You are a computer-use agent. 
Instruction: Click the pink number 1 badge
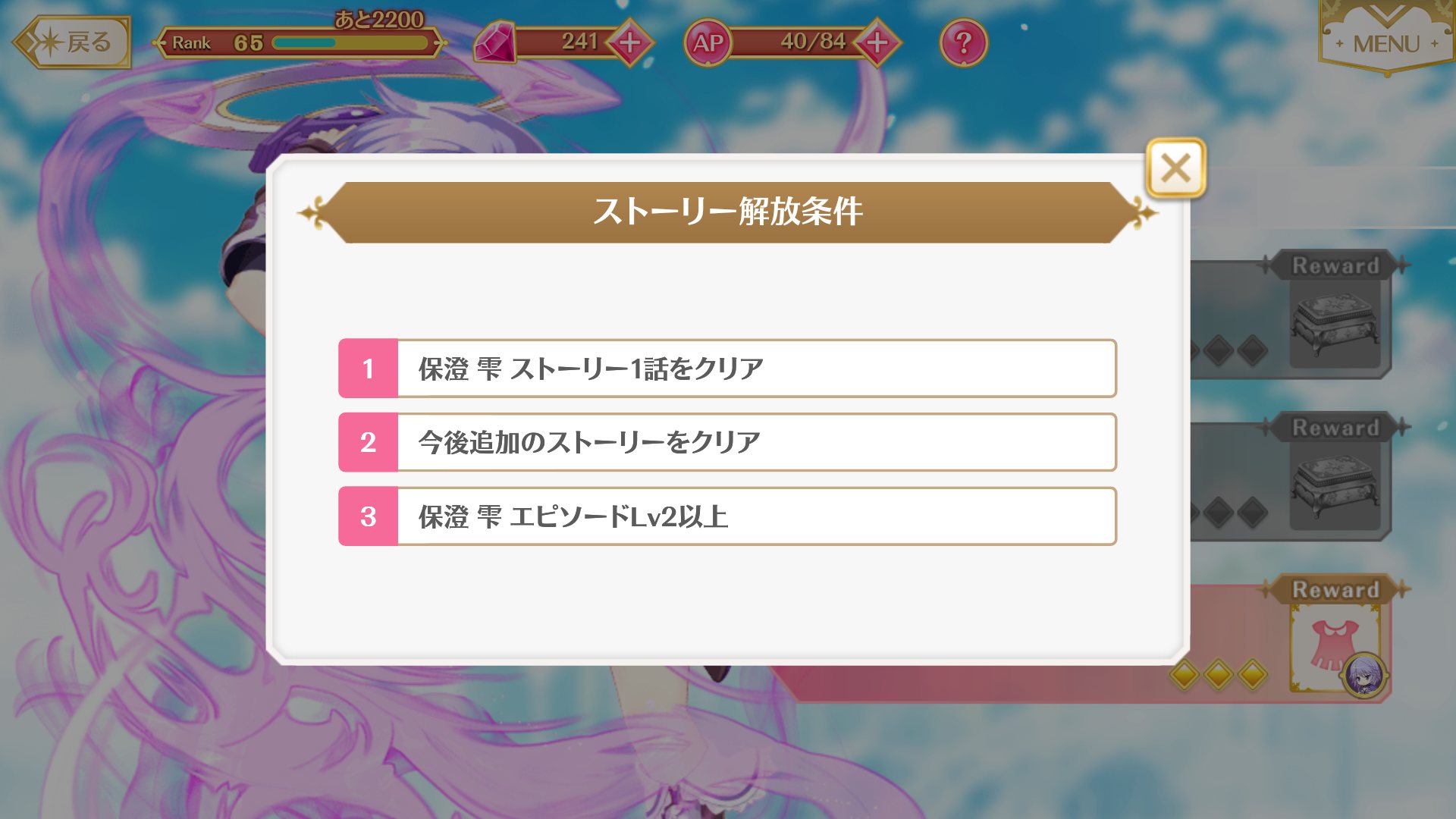point(369,369)
